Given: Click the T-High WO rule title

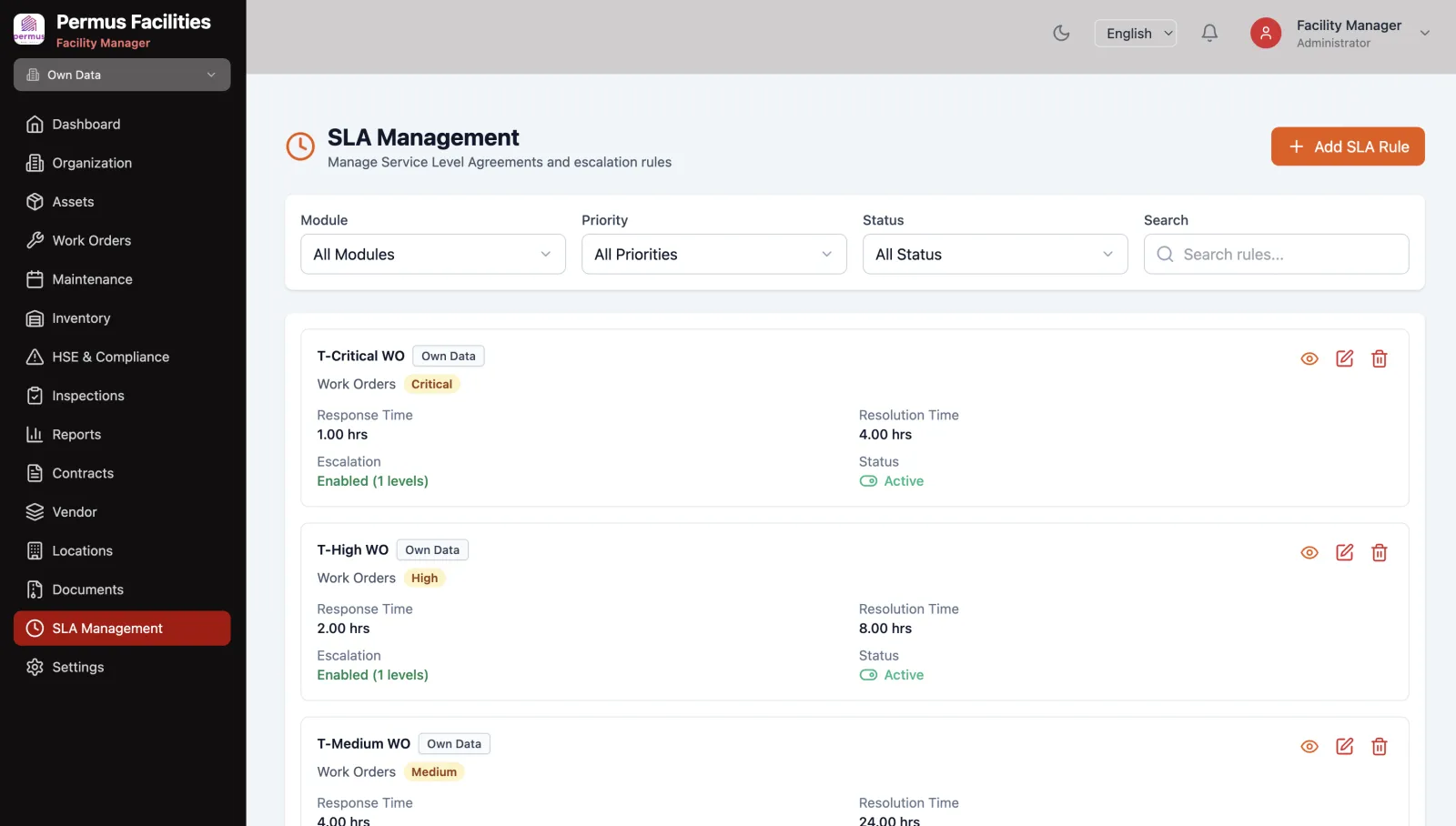Looking at the screenshot, I should 352,549.
